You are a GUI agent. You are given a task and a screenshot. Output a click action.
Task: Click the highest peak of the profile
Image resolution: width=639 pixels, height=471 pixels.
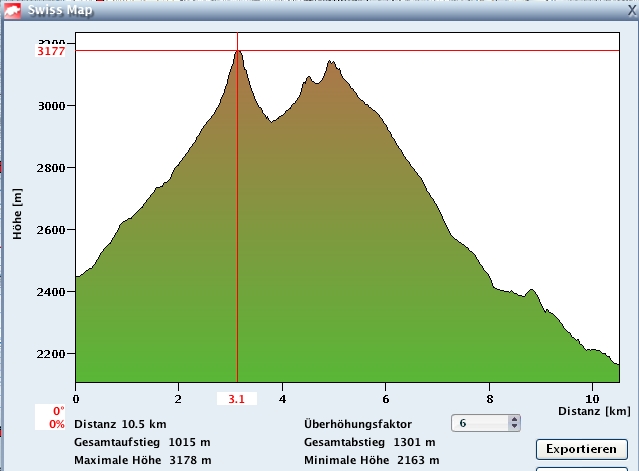tap(238, 52)
